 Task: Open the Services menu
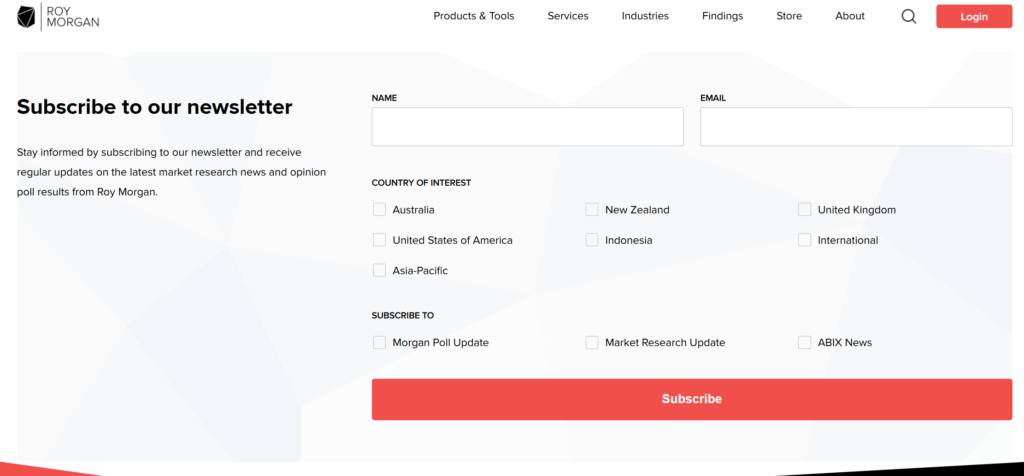point(568,16)
